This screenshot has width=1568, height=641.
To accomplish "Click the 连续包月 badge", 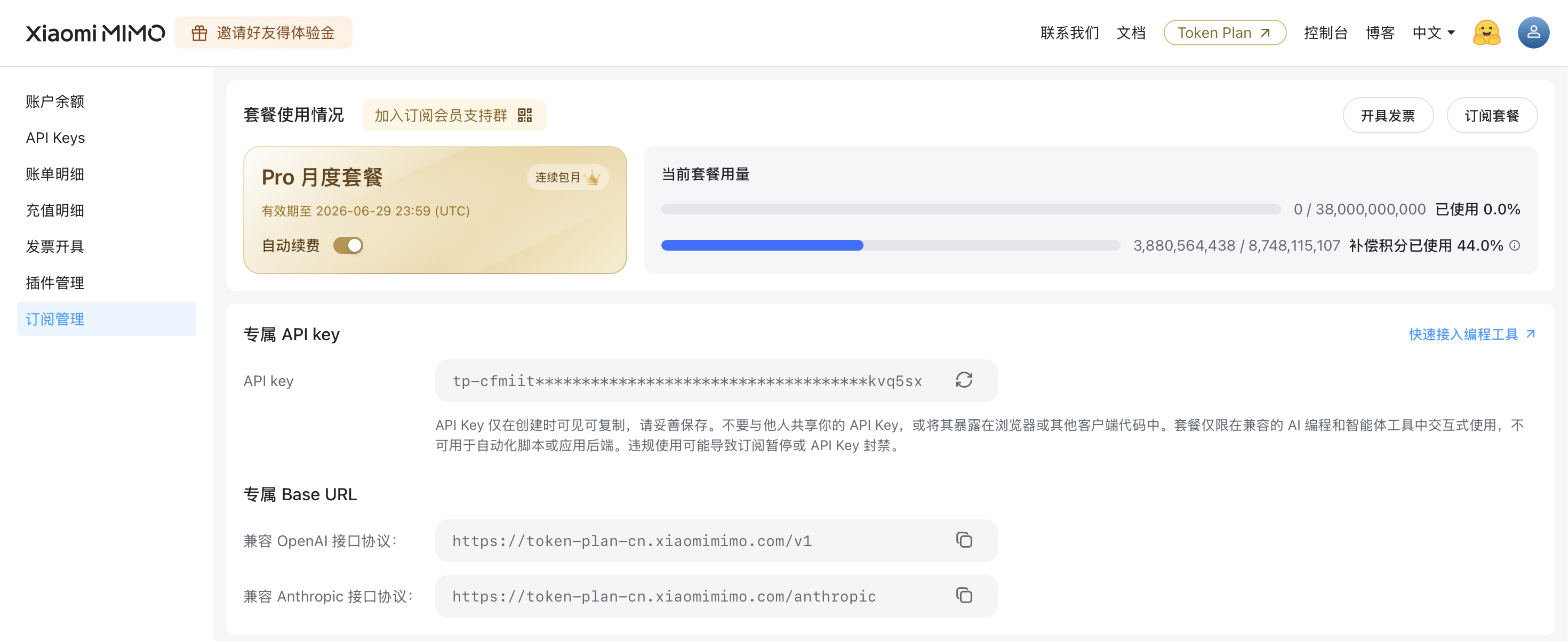I will click(x=567, y=177).
